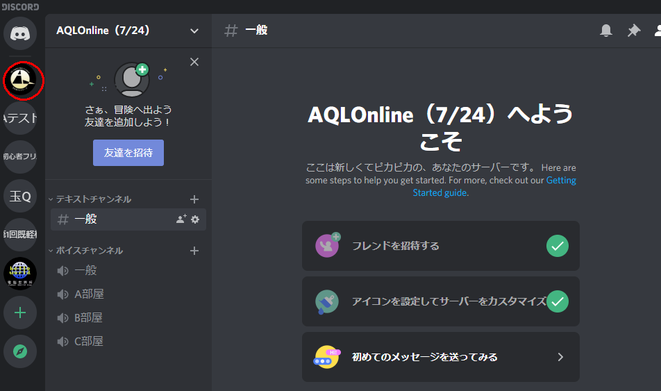Click the yellow message bubble card icon
Screen dimensions: 661x391
[x=327, y=357]
